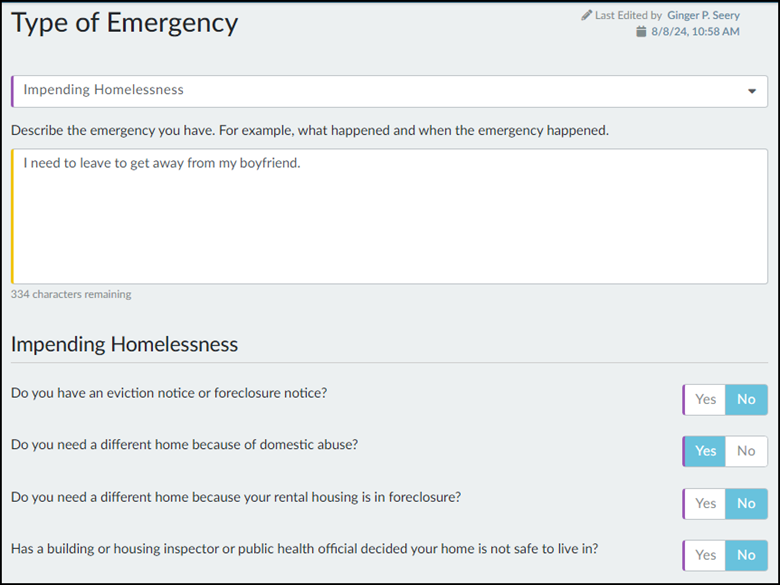The image size is (780, 585).
Task: Click the dropdown arrow for emergency type
Action: coord(752,91)
